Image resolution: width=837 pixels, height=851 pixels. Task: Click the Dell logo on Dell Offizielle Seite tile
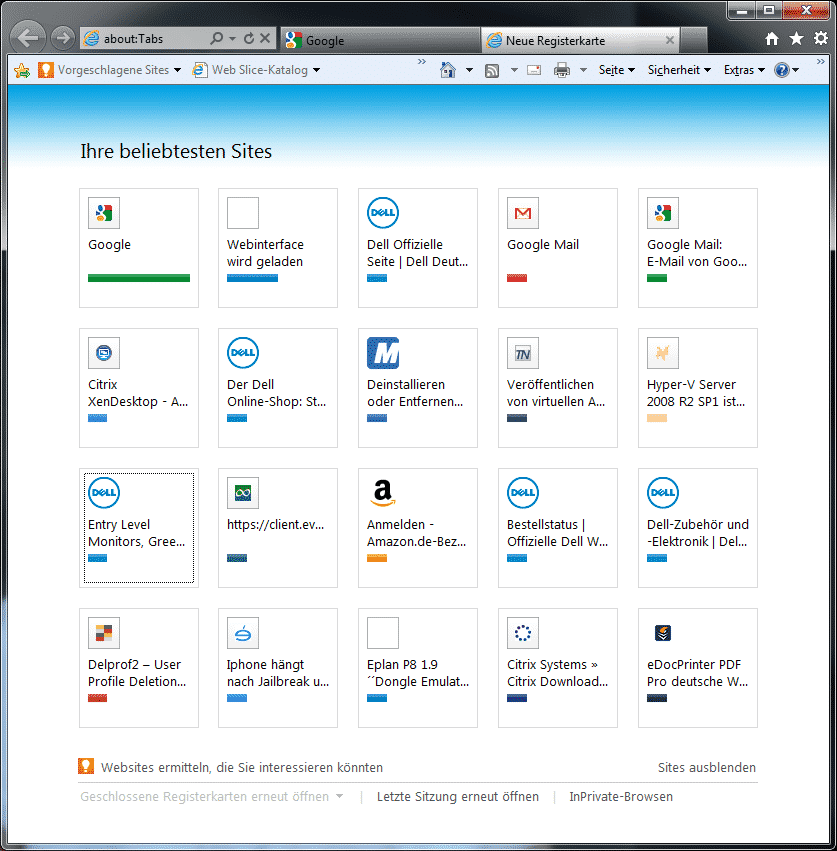click(x=383, y=213)
